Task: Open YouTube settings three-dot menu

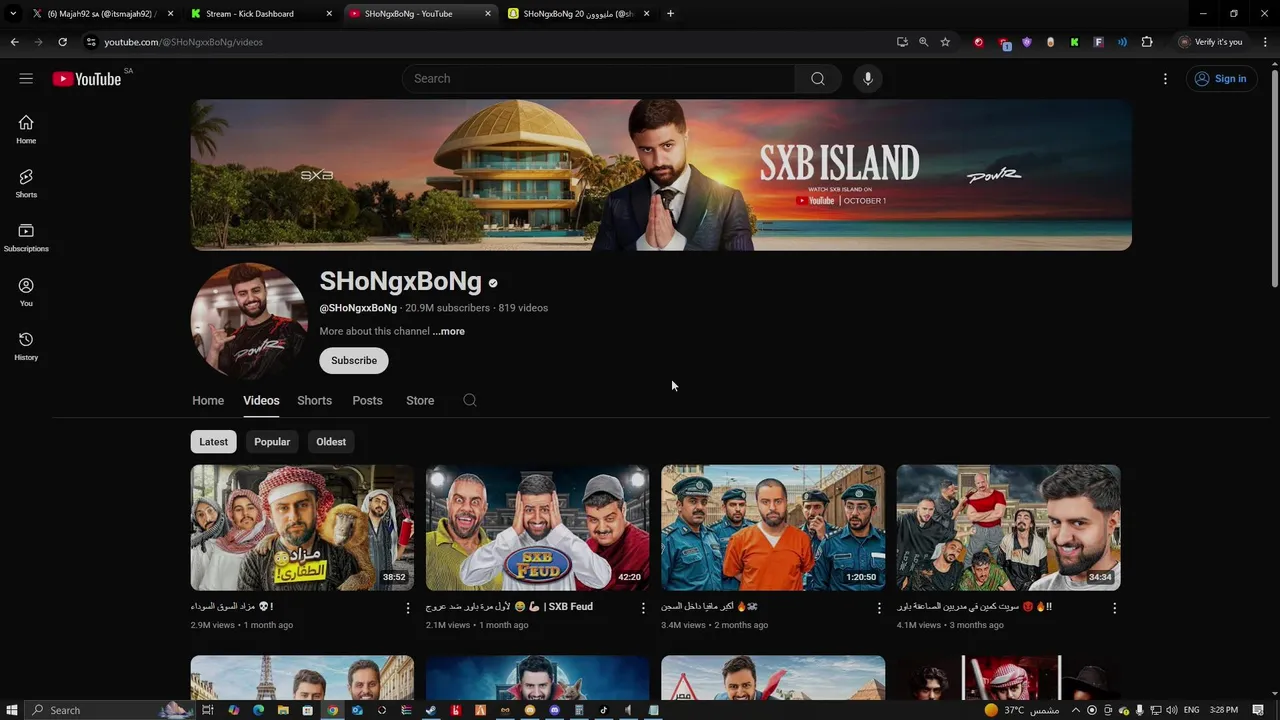Action: [x=1165, y=79]
